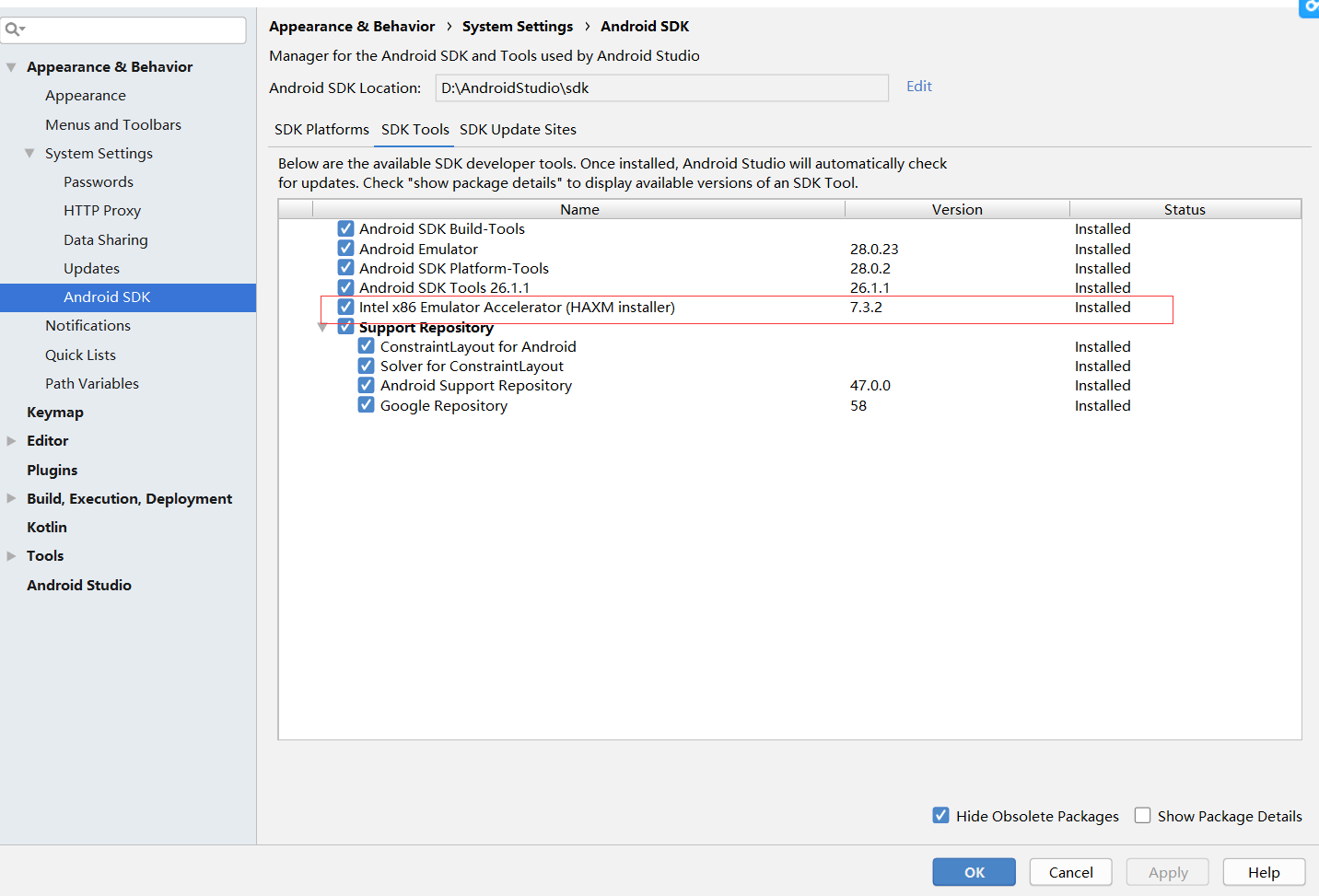Disable Hide Obsolete Packages option
This screenshot has width=1319, height=896.
[x=940, y=815]
